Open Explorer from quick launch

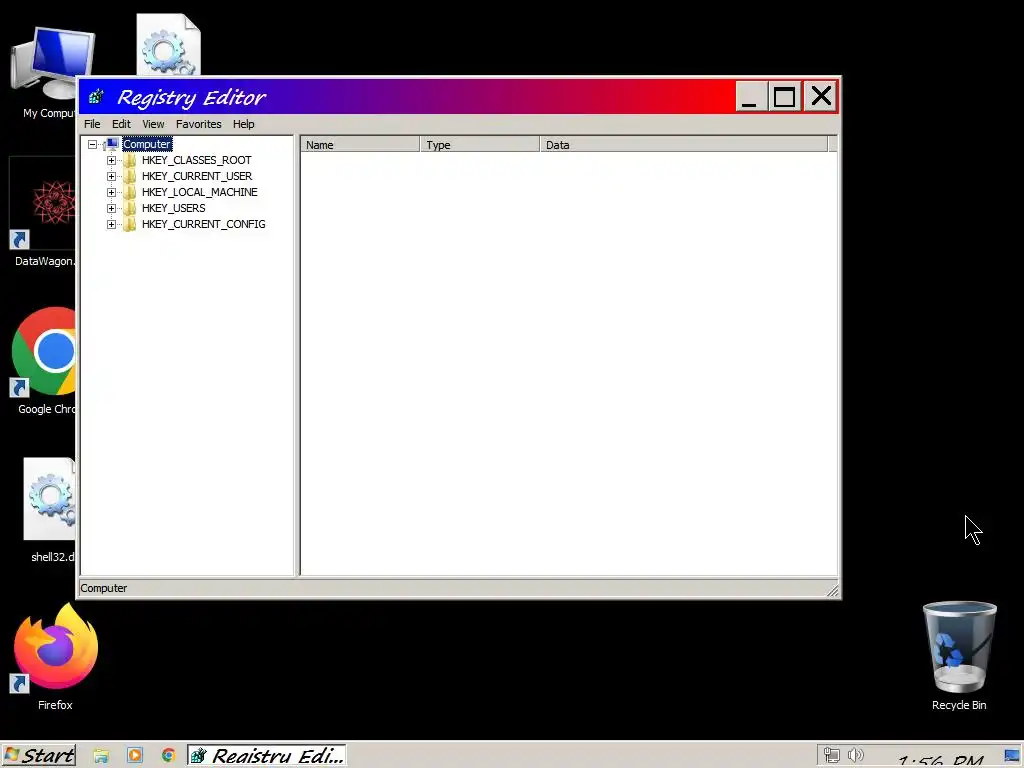pyautogui.click(x=101, y=756)
